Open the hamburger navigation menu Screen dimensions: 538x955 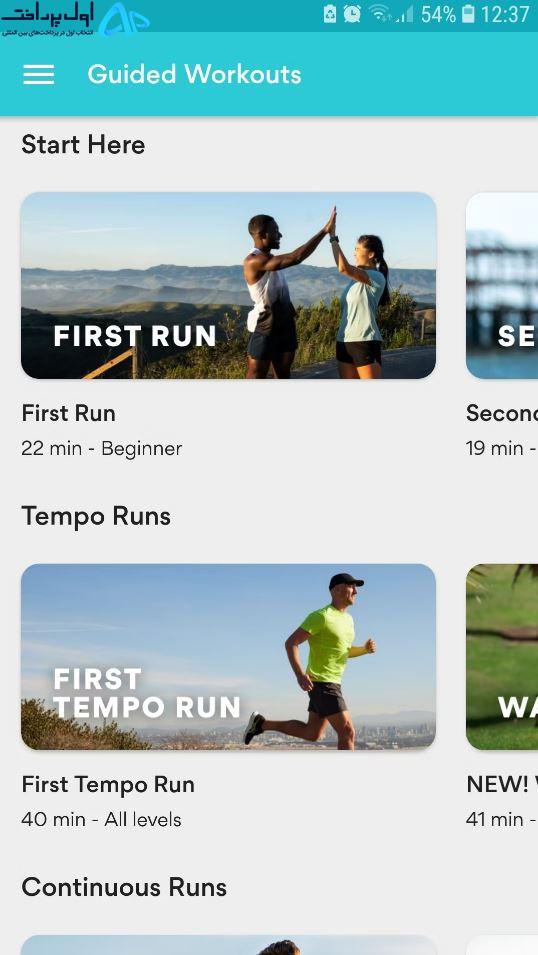pos(38,74)
